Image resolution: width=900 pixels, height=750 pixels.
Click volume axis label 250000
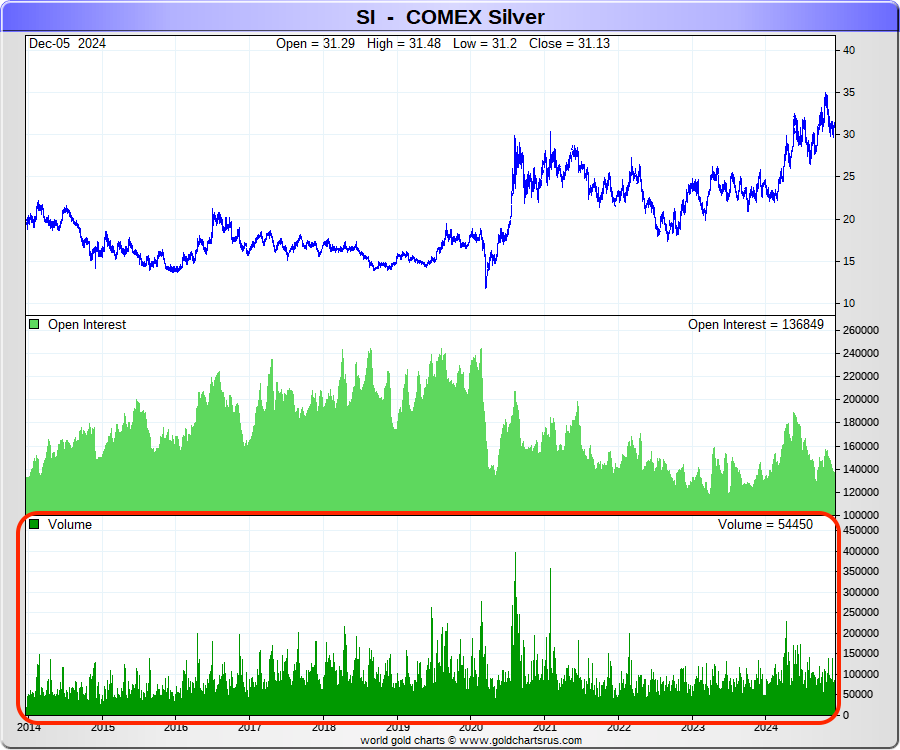click(x=860, y=612)
